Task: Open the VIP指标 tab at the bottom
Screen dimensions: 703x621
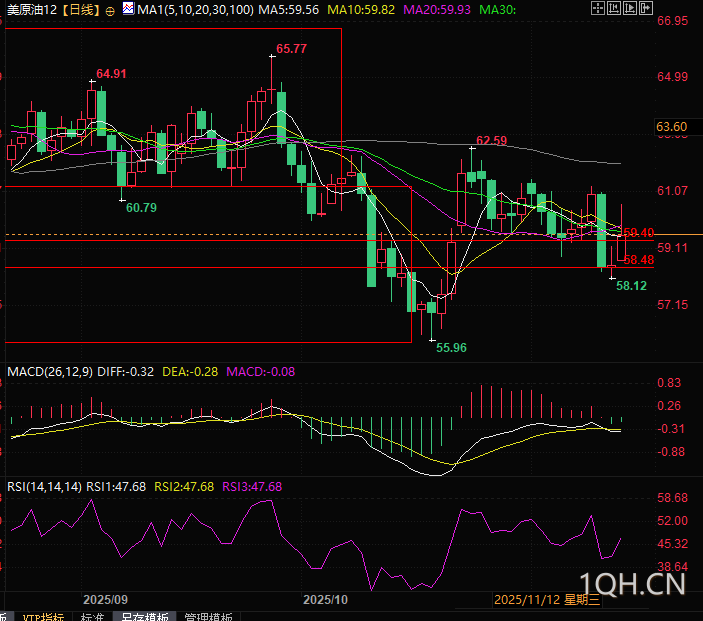Action: (x=43, y=617)
